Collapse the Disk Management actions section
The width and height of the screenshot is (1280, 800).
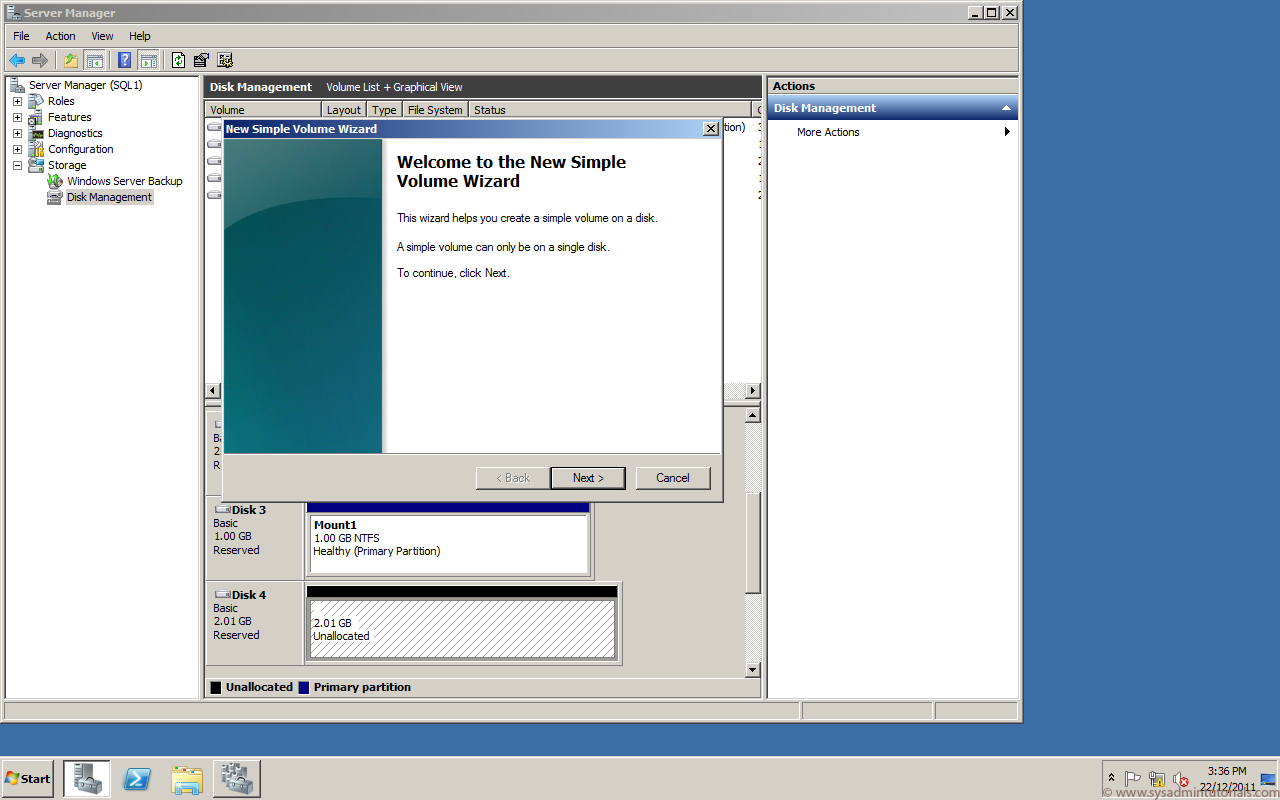click(x=1006, y=108)
